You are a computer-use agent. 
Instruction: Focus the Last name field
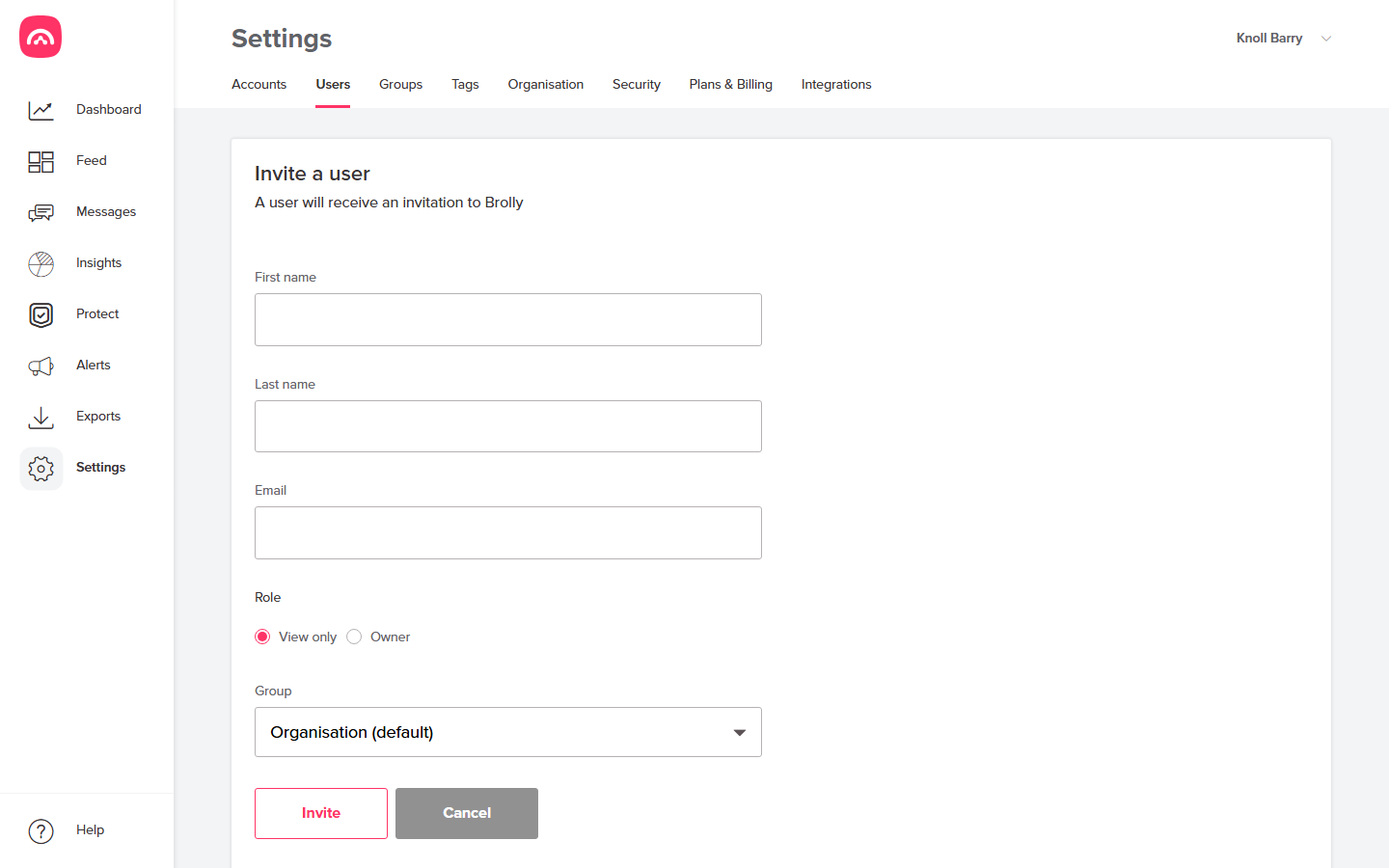[x=508, y=426]
